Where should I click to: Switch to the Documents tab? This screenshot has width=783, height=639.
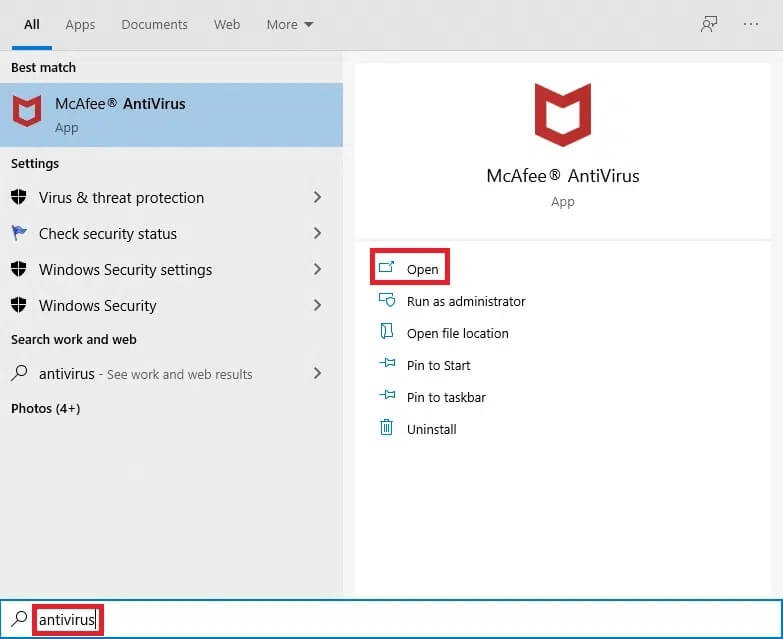[x=154, y=24]
